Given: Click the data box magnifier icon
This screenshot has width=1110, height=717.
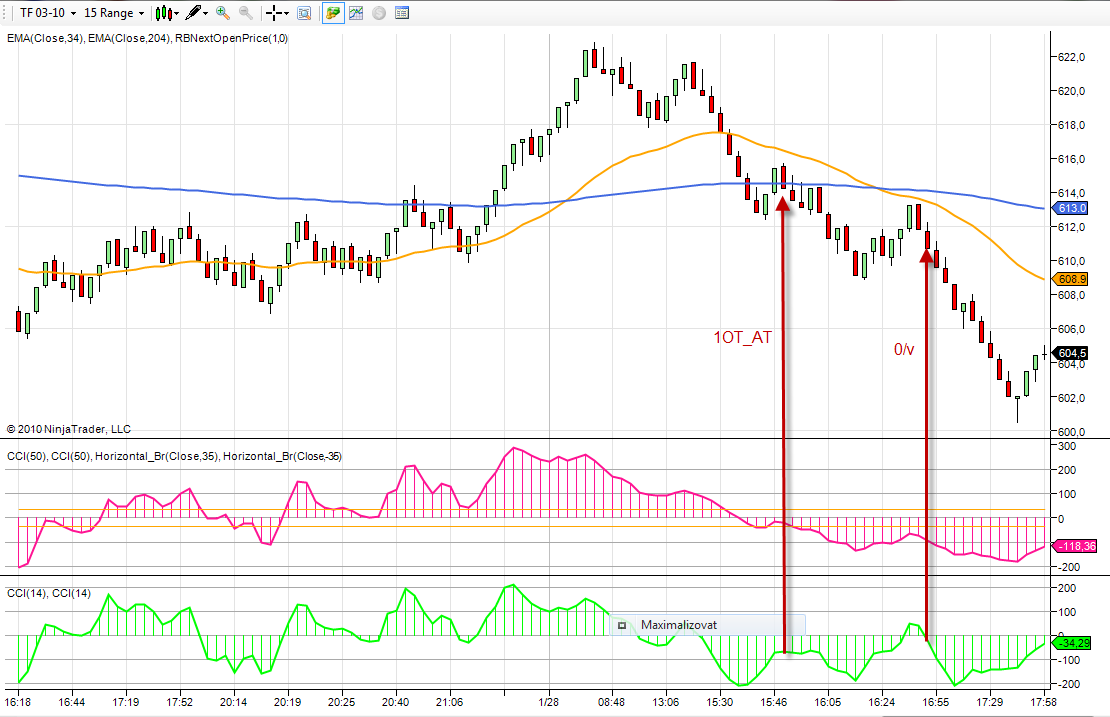Looking at the screenshot, I should [304, 13].
